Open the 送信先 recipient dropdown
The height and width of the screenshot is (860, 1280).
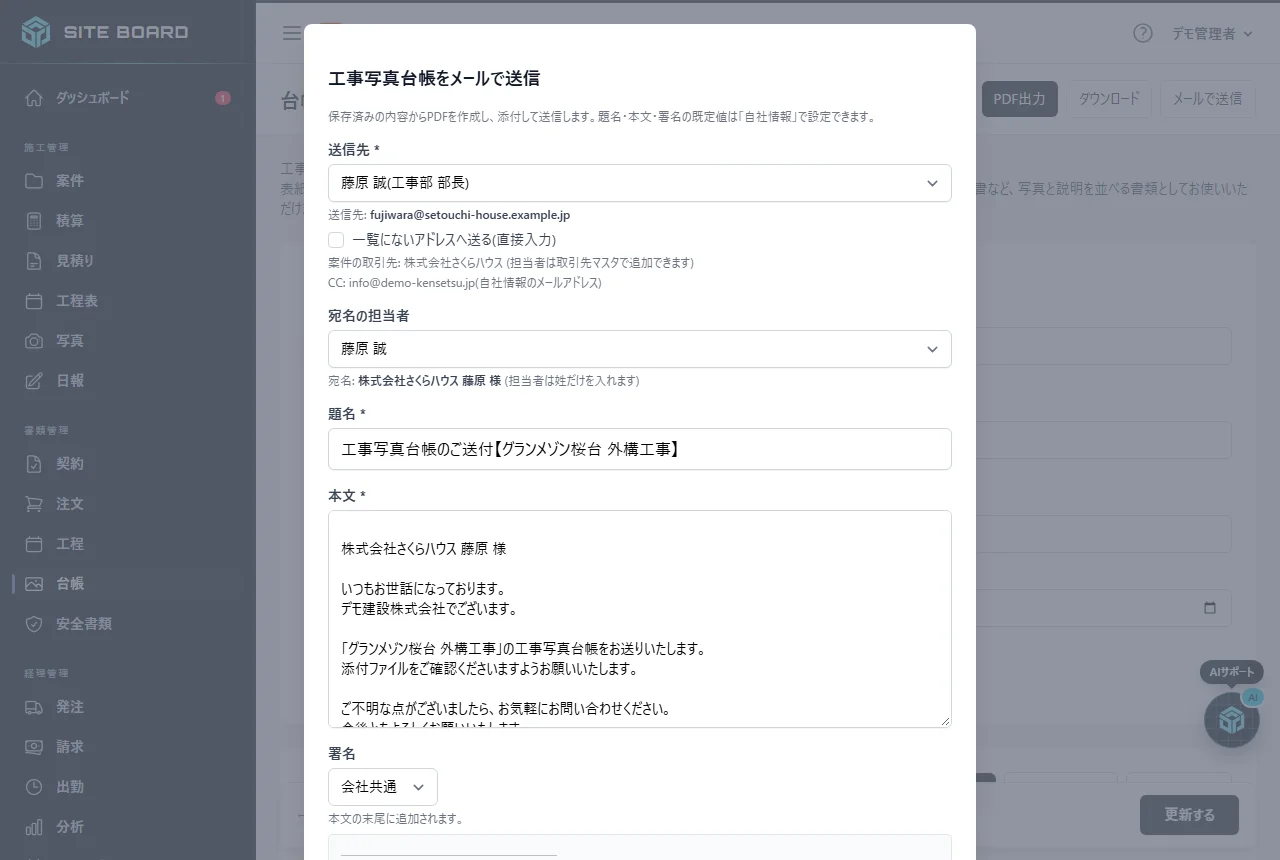click(x=640, y=183)
